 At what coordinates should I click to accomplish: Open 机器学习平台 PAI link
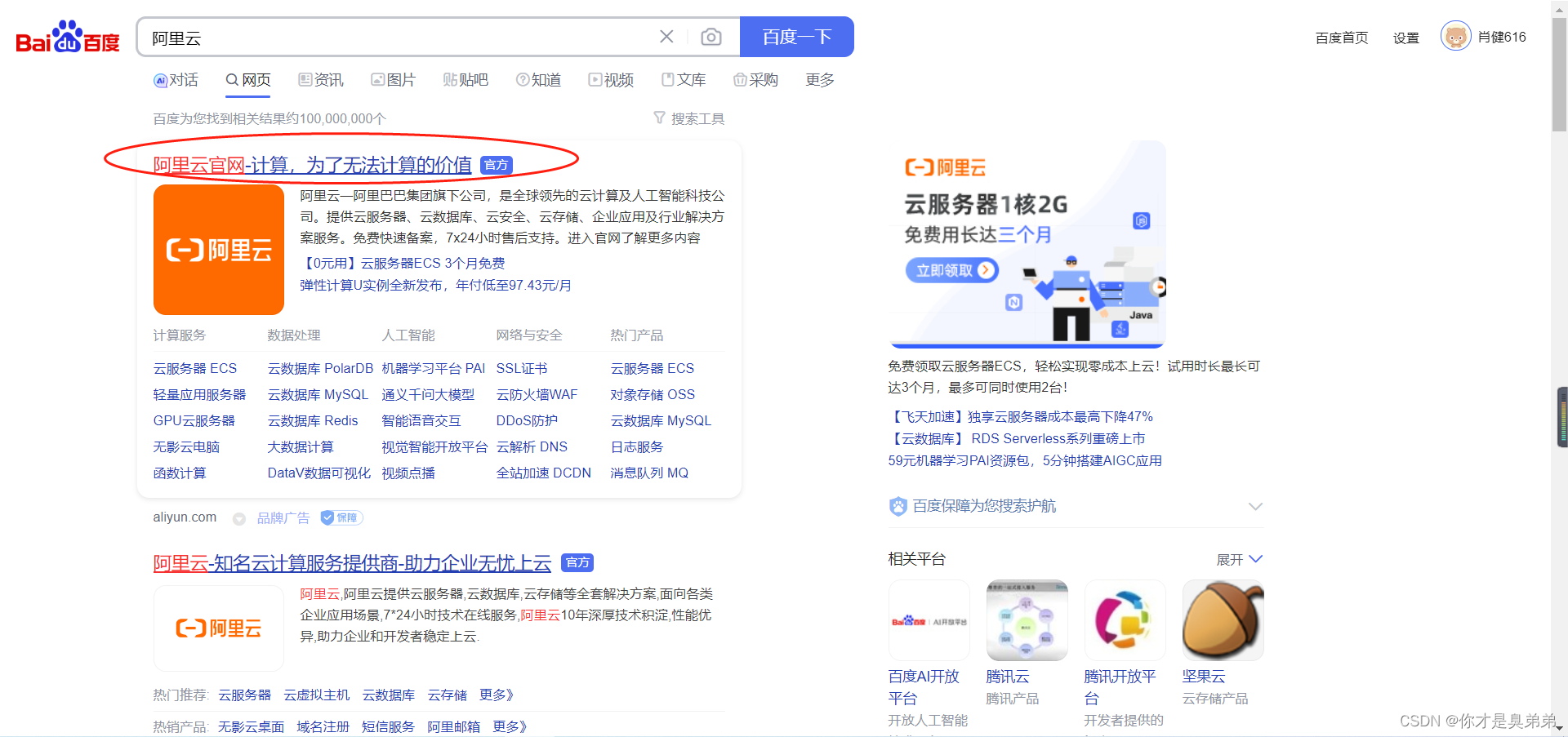[434, 368]
